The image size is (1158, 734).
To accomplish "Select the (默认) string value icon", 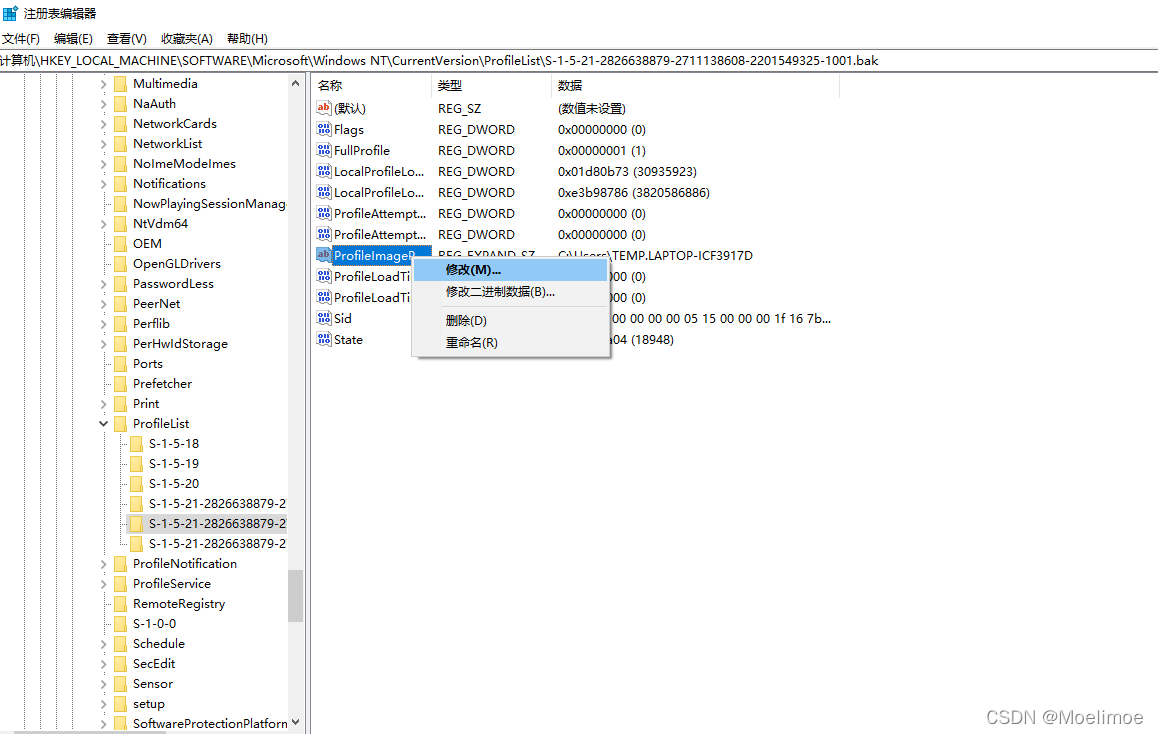I will (x=323, y=108).
